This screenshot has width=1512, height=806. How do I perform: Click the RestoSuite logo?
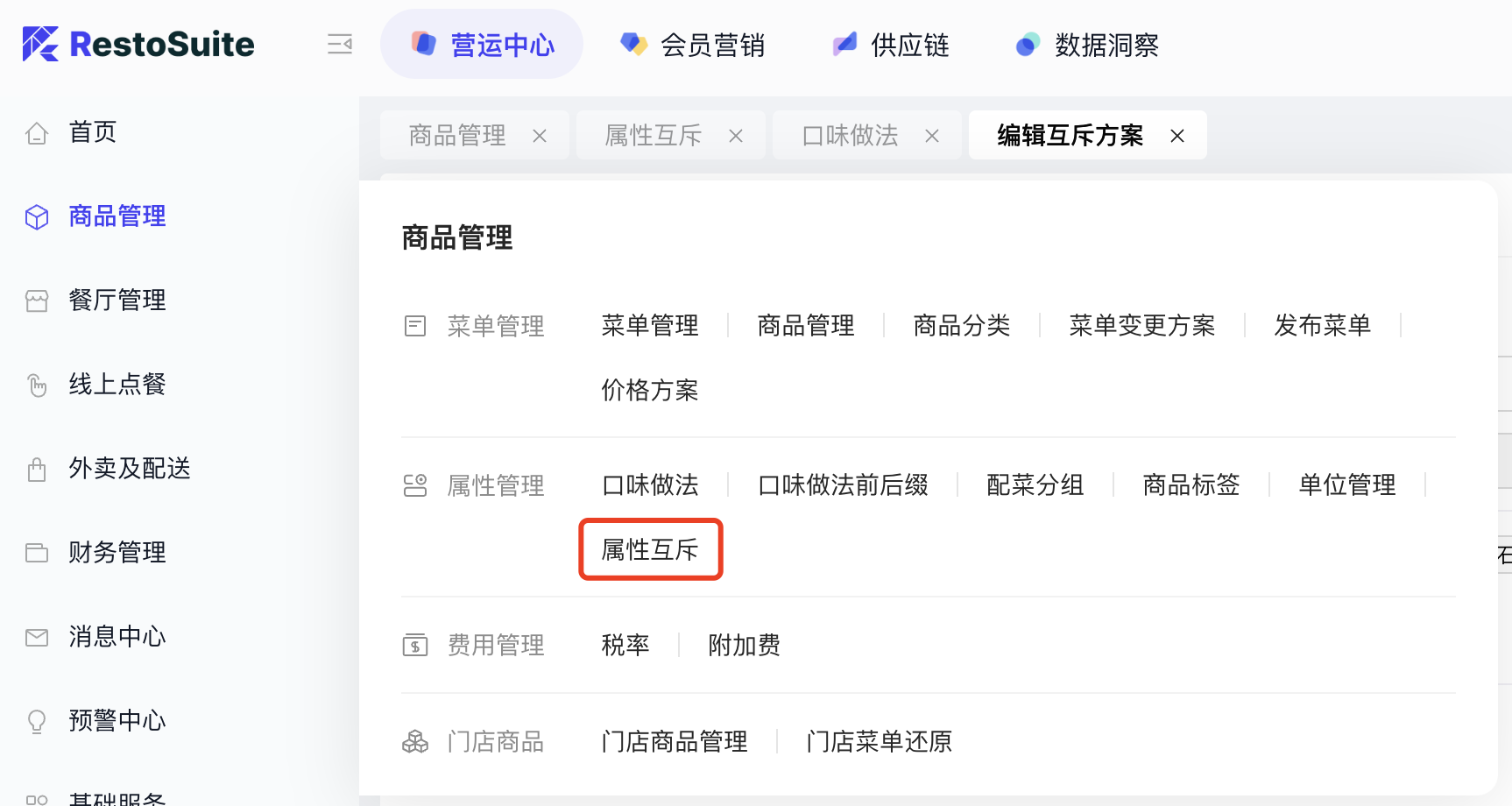tap(138, 44)
